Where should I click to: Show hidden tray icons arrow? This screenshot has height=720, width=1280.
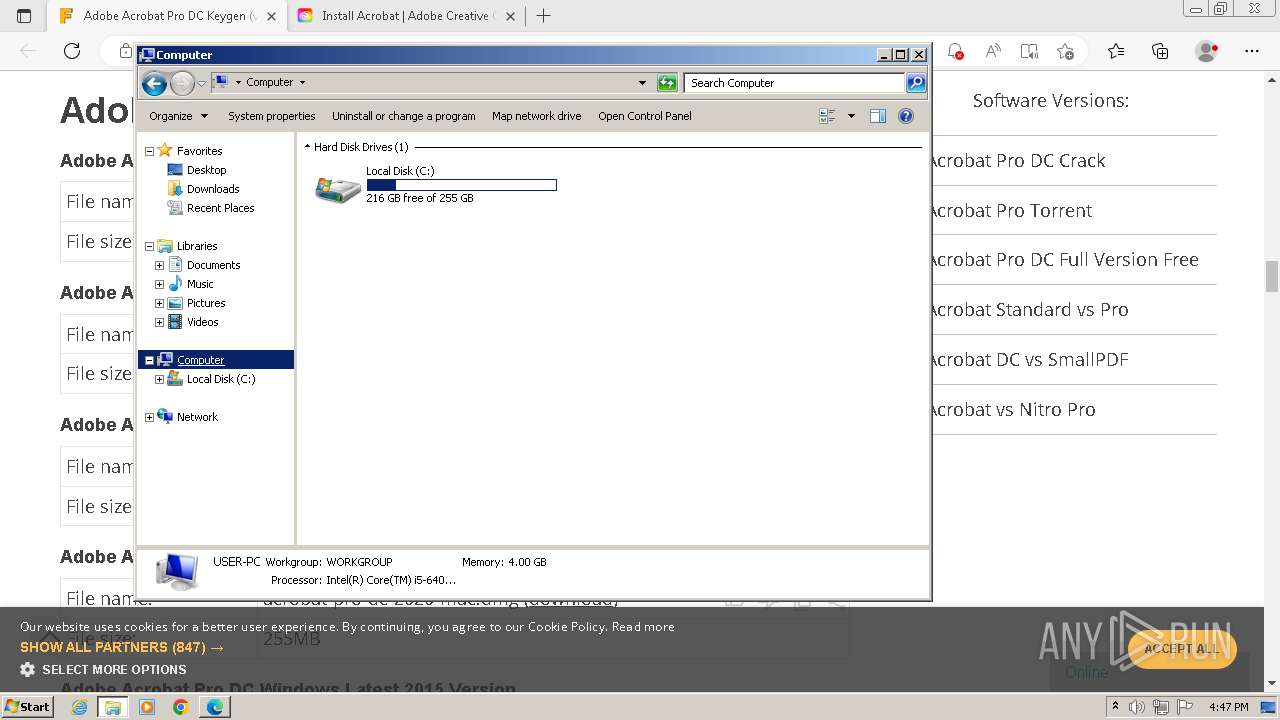click(x=1115, y=707)
